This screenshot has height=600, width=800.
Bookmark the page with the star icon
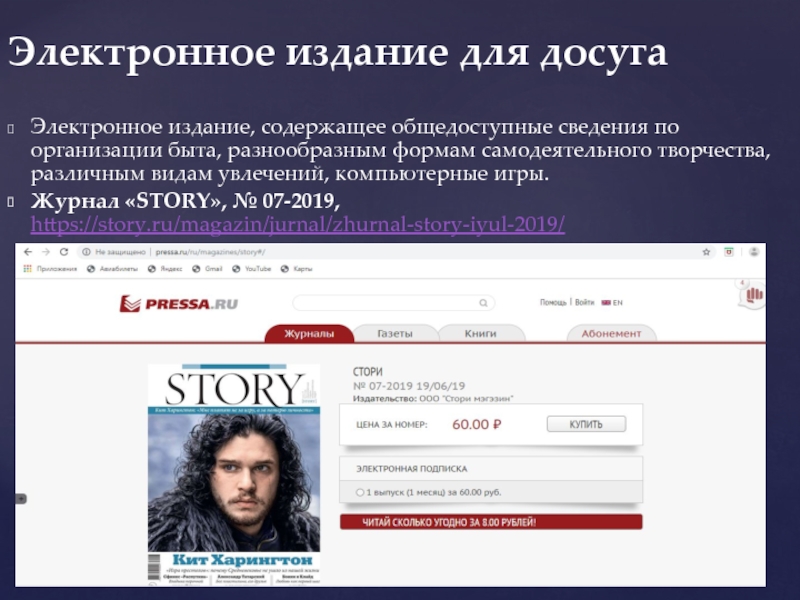click(x=706, y=252)
